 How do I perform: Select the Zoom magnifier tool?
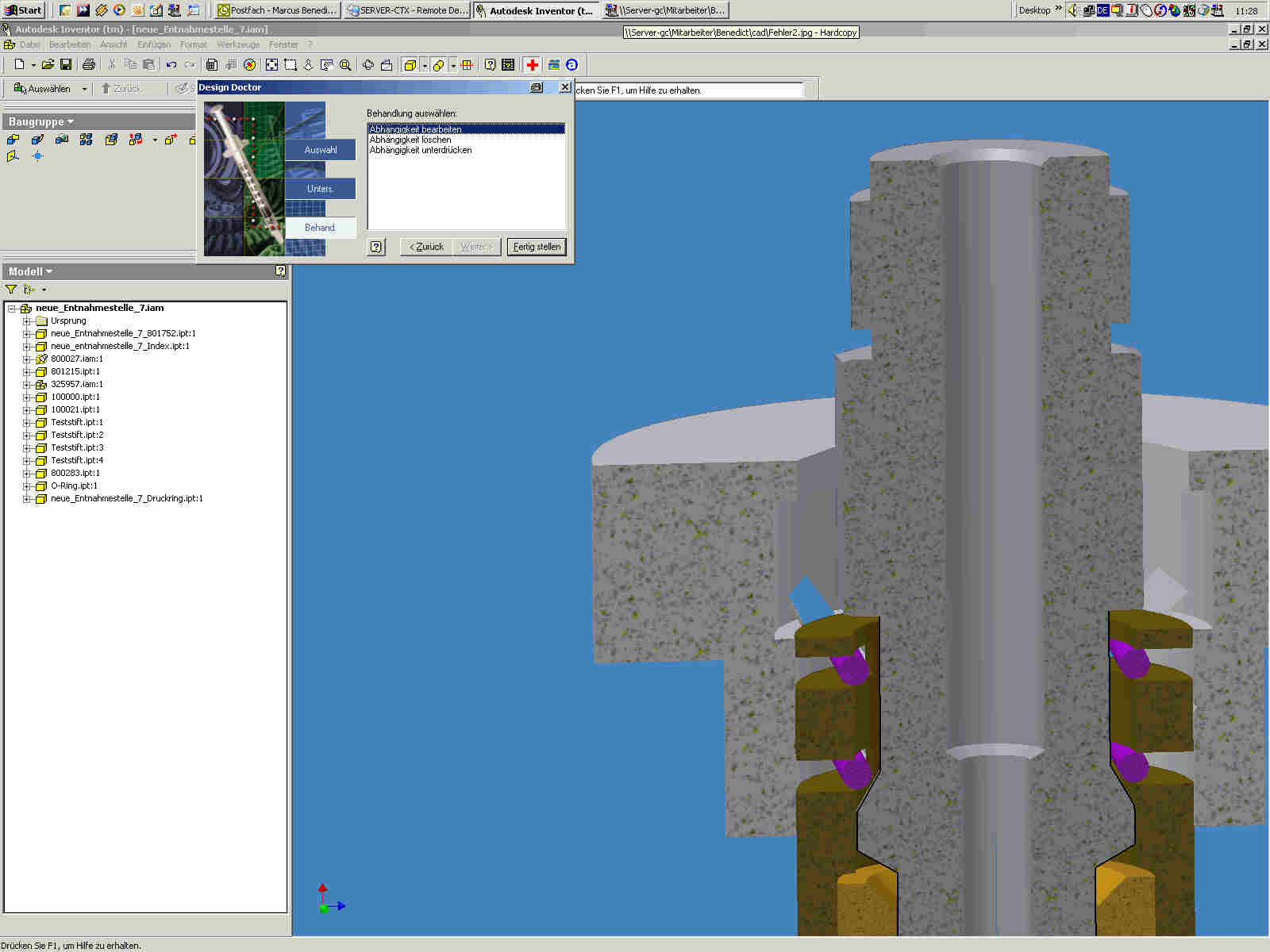coord(345,65)
